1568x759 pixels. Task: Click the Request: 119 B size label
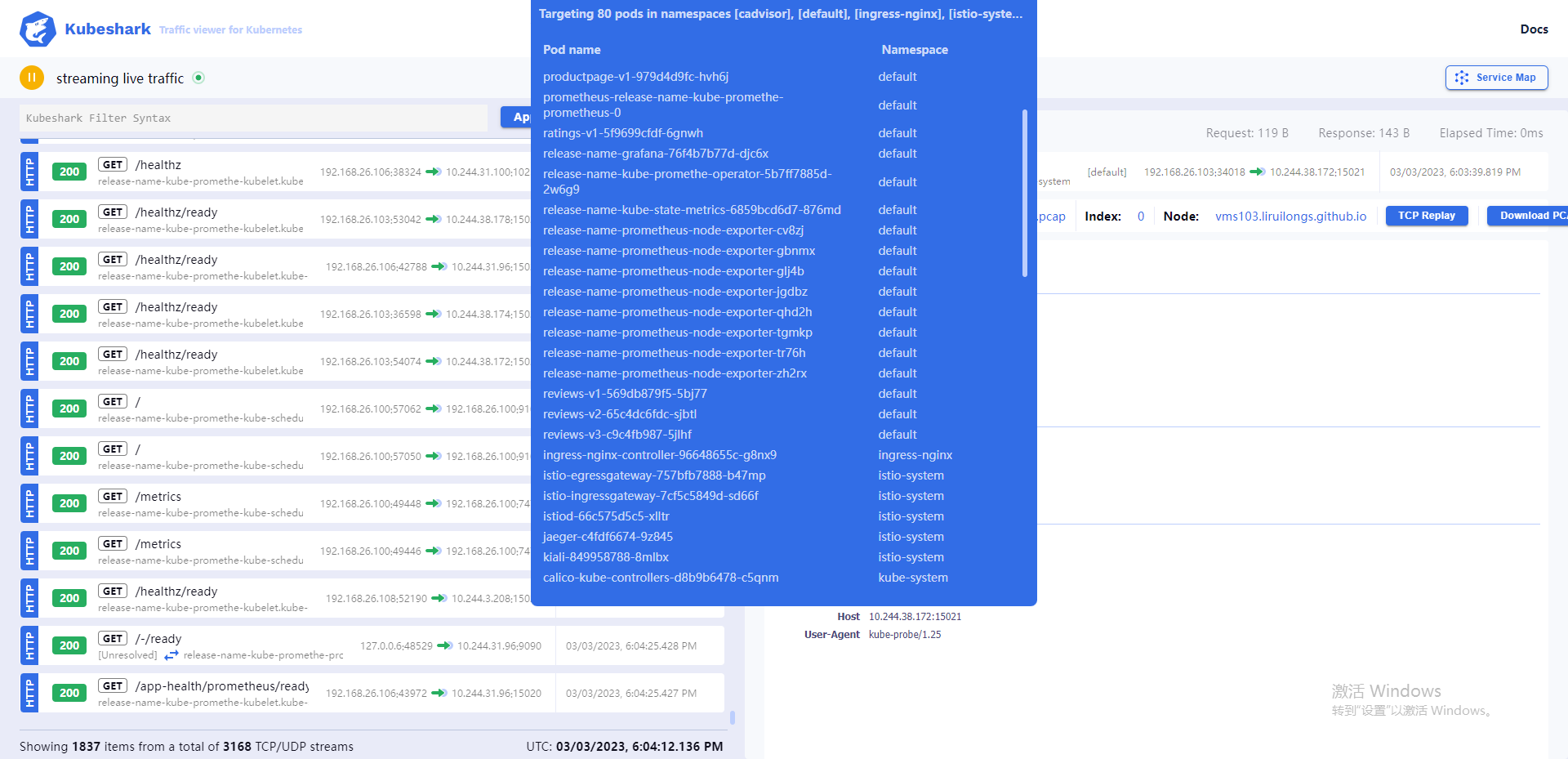[x=1247, y=133]
